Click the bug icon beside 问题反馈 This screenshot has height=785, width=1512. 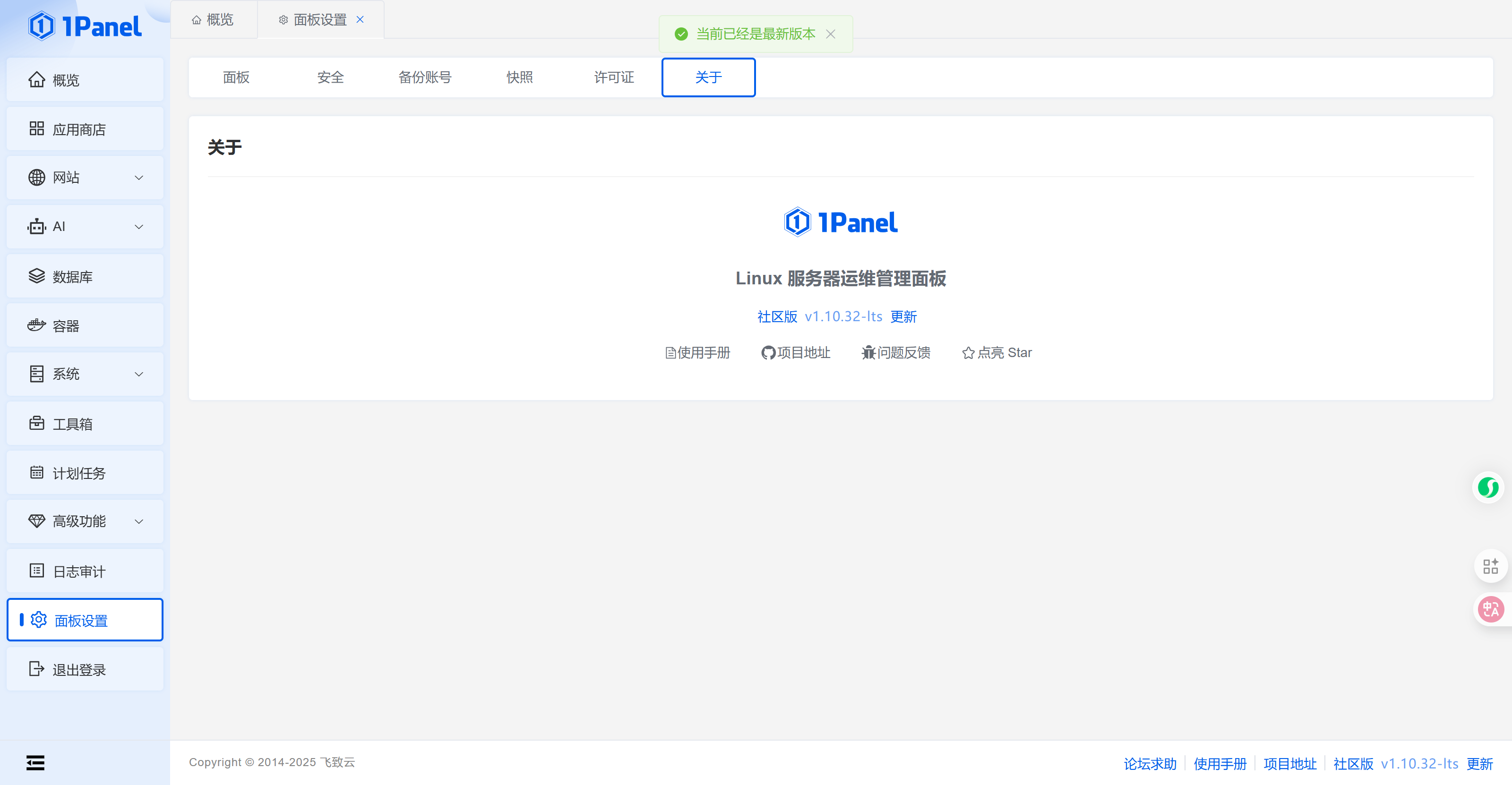point(868,353)
